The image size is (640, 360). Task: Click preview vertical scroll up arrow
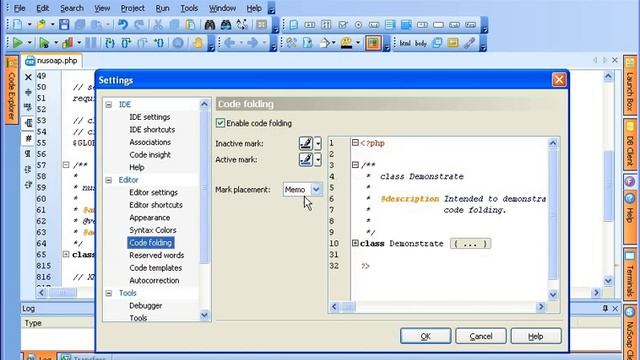pos(553,143)
